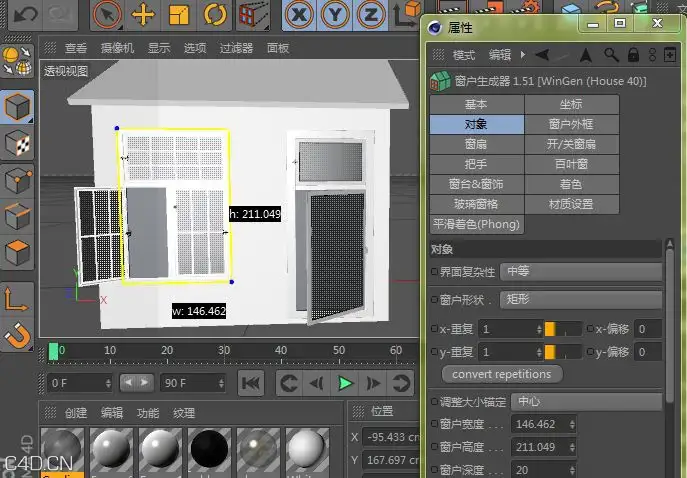This screenshot has height=478, width=687.
Task: Open the 选项 viewport menu
Action: pos(195,48)
